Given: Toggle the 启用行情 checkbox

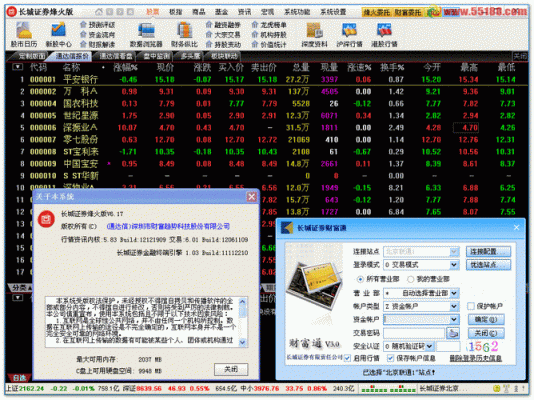Looking at the screenshot, I should click(x=347, y=358).
